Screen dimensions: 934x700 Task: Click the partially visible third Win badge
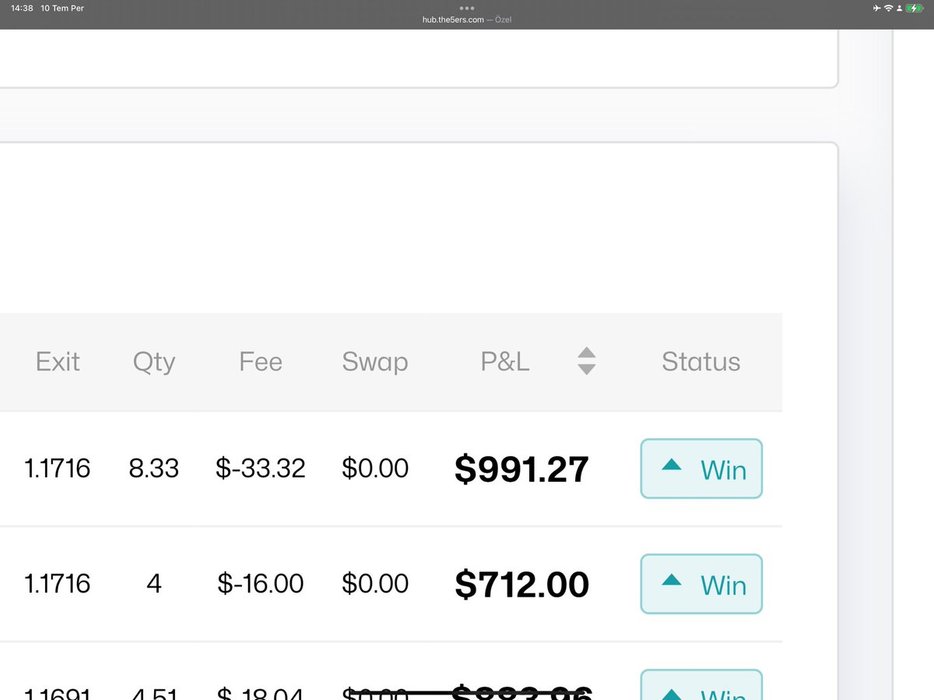[x=701, y=685]
